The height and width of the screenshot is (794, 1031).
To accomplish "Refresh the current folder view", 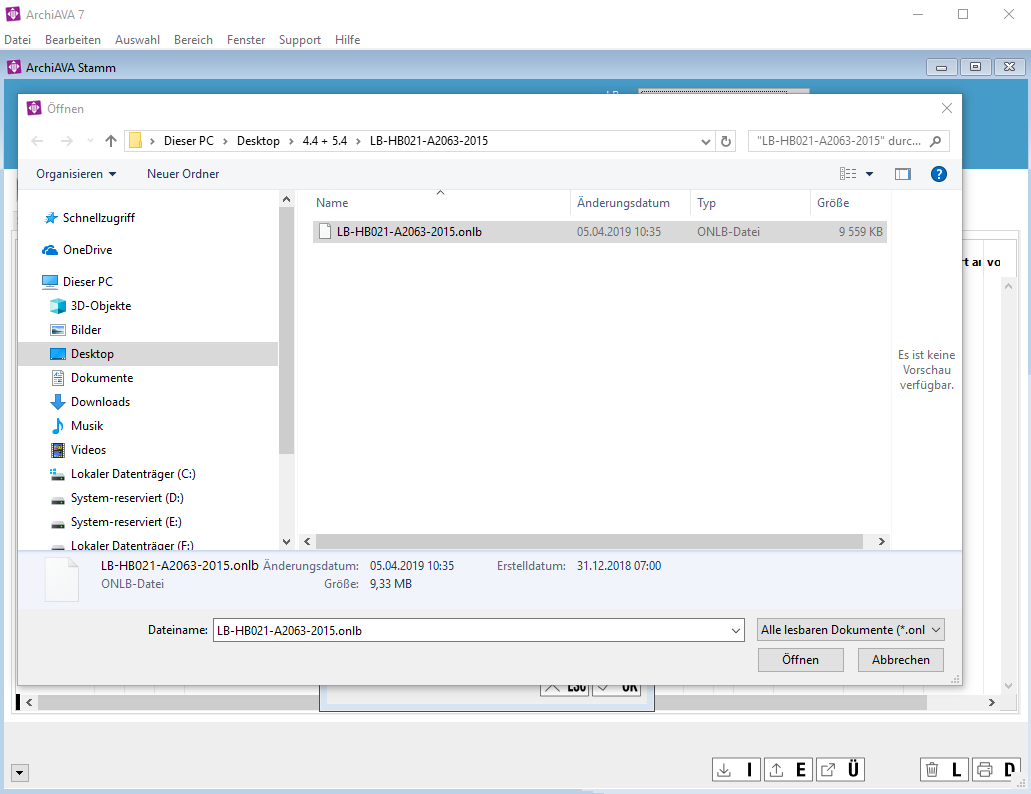I will 726,141.
